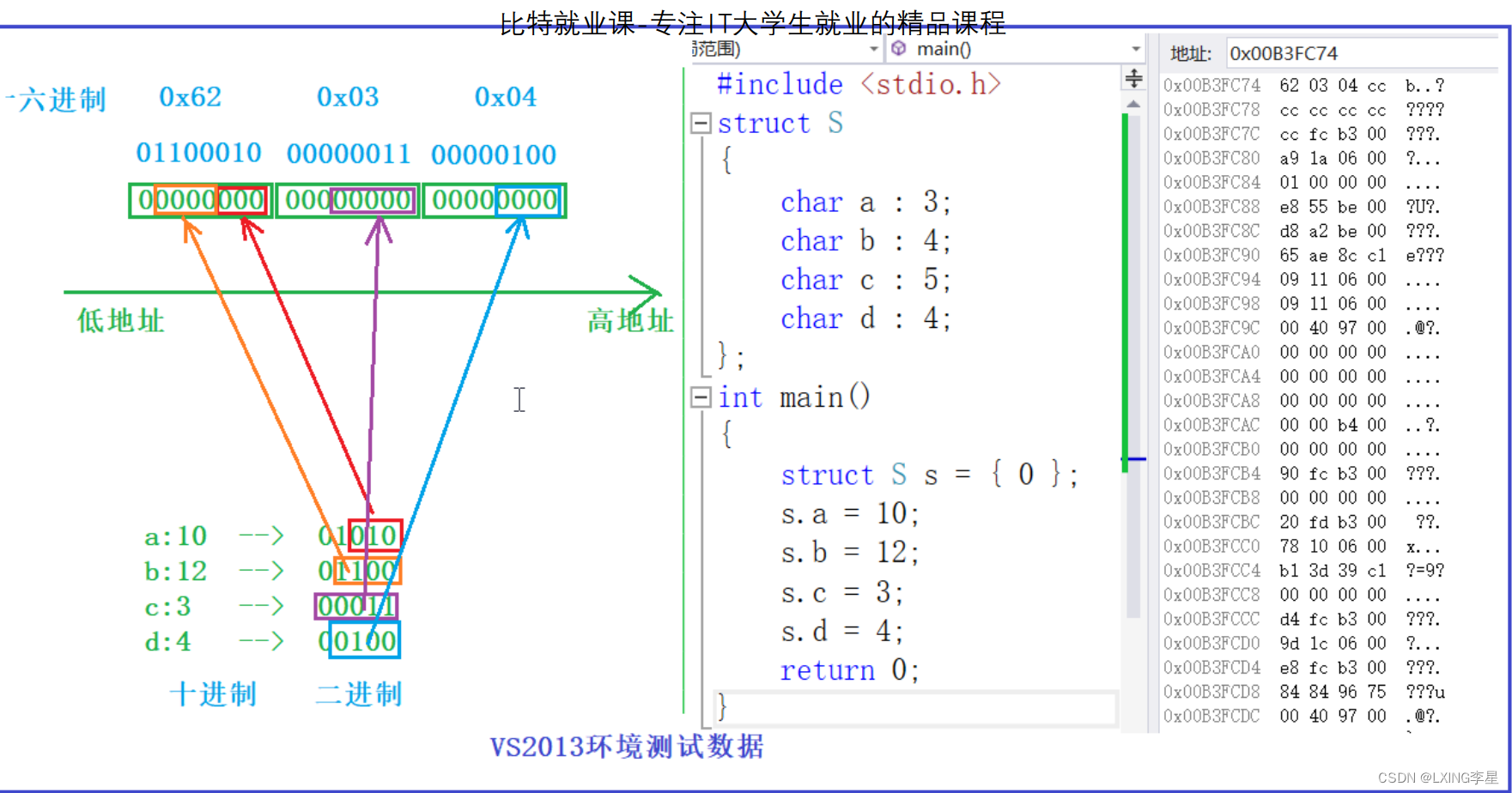1512x793 pixels.
Task: Click the binary value 01100010
Action: [x=199, y=154]
